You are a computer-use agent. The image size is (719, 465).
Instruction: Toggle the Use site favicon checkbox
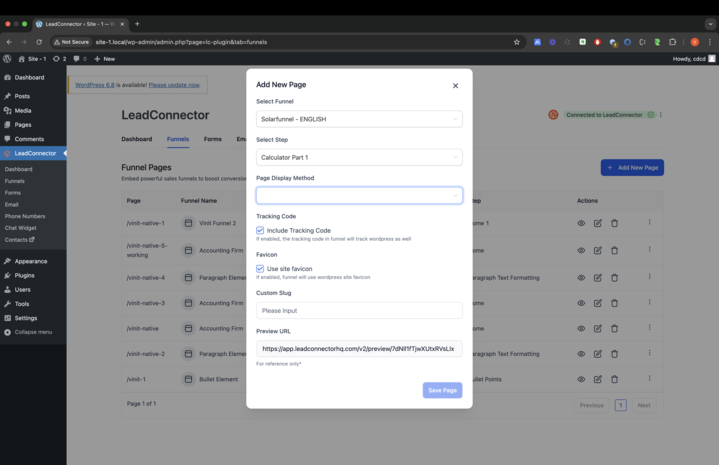point(260,268)
